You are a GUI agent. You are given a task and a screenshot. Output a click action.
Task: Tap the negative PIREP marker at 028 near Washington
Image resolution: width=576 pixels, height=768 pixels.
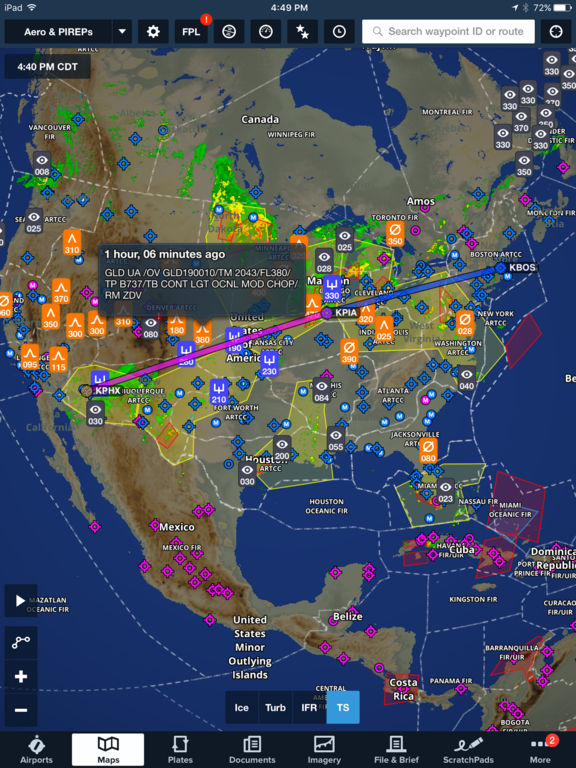[465, 324]
